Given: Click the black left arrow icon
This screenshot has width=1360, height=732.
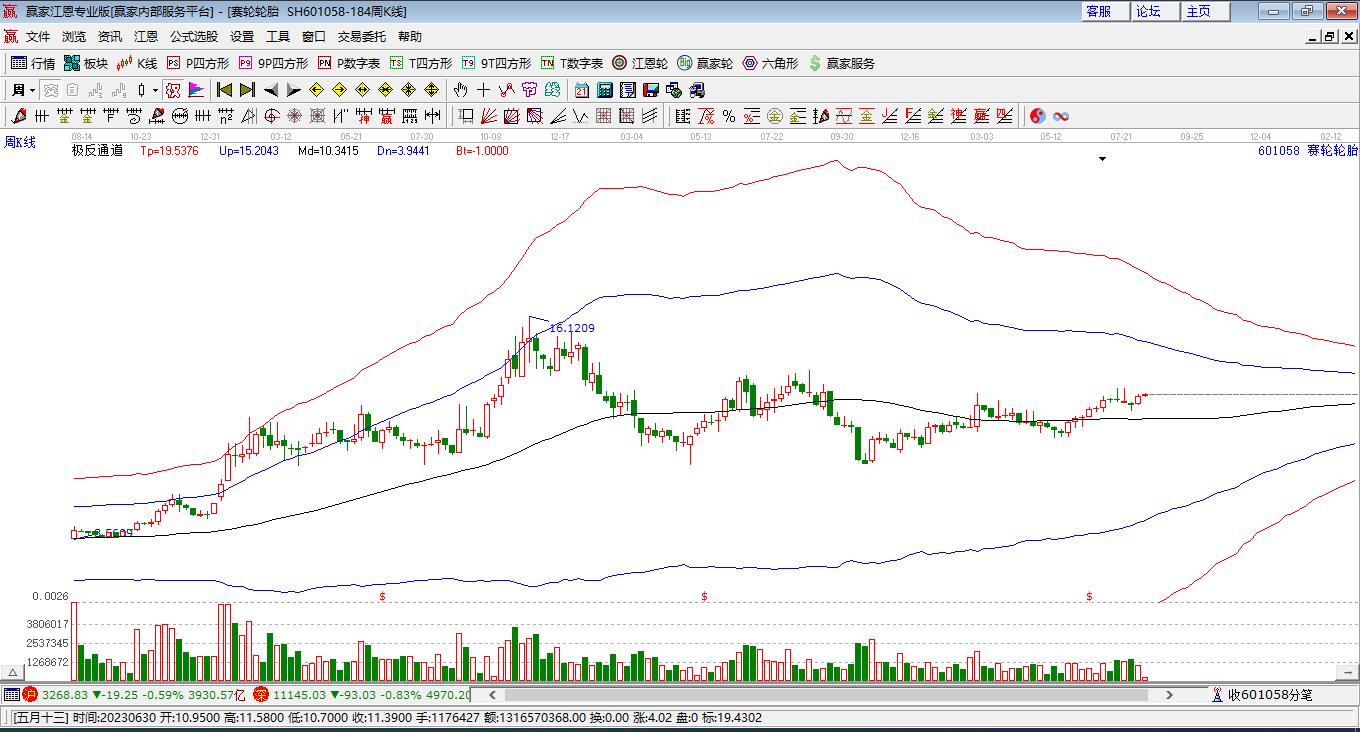Looking at the screenshot, I should coord(270,90).
